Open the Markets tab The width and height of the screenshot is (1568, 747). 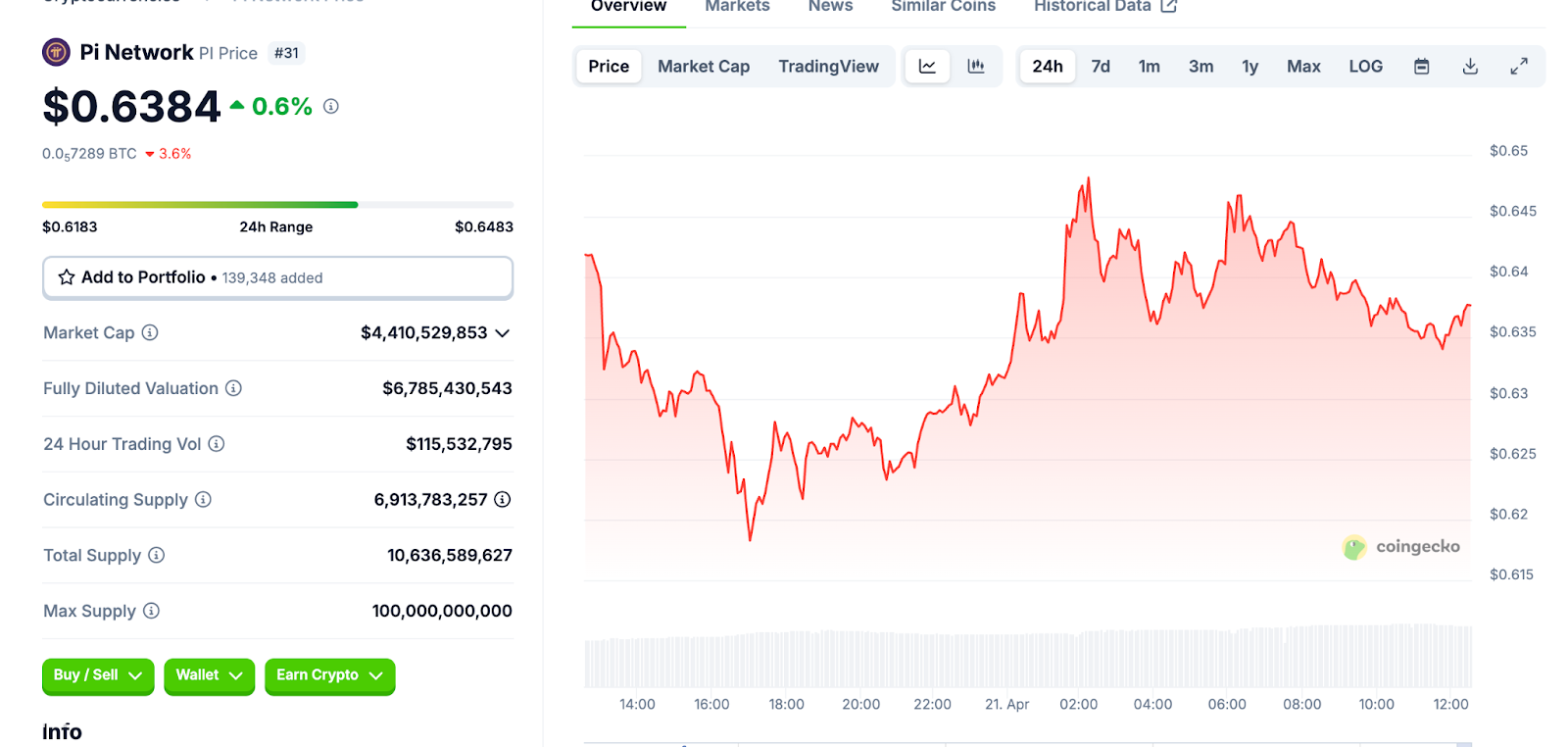click(x=738, y=7)
